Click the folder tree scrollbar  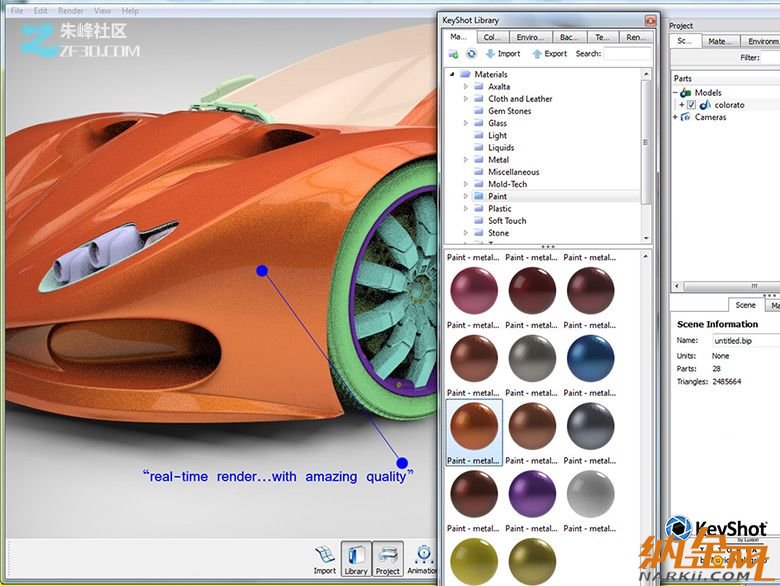tap(646, 142)
